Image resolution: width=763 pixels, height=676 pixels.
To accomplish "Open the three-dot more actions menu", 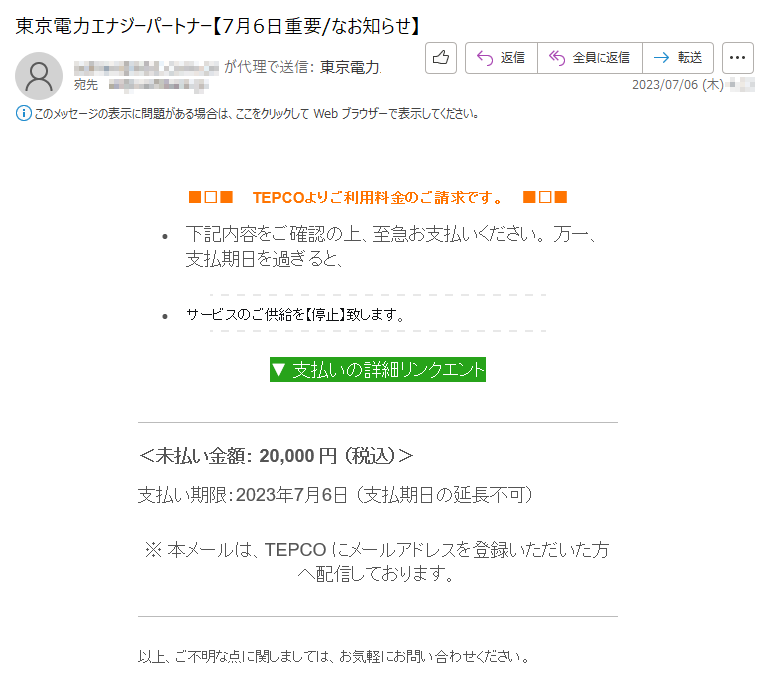I will coord(738,58).
